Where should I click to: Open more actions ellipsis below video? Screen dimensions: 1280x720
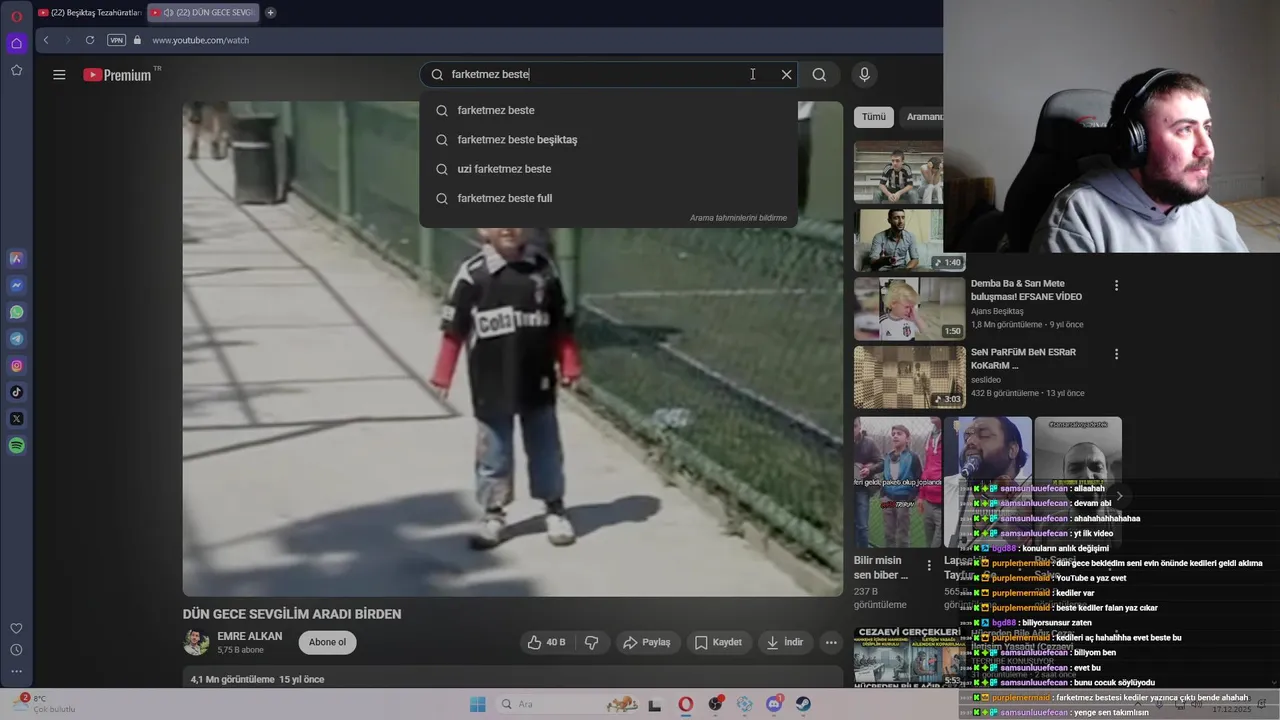tap(831, 642)
